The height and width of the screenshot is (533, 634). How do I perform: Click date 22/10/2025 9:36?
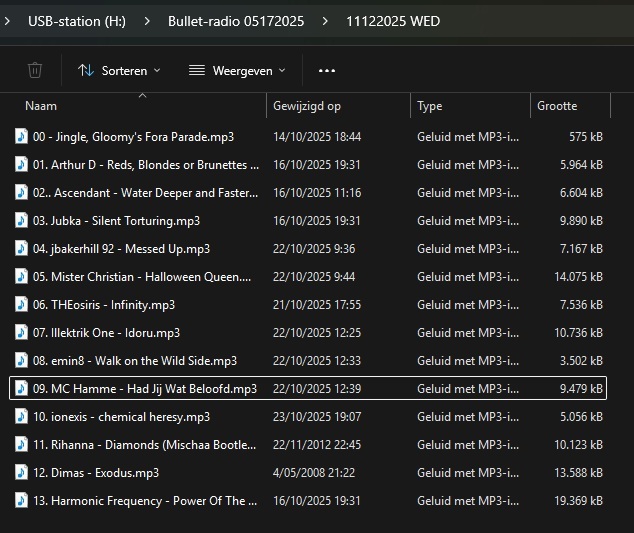(x=314, y=249)
